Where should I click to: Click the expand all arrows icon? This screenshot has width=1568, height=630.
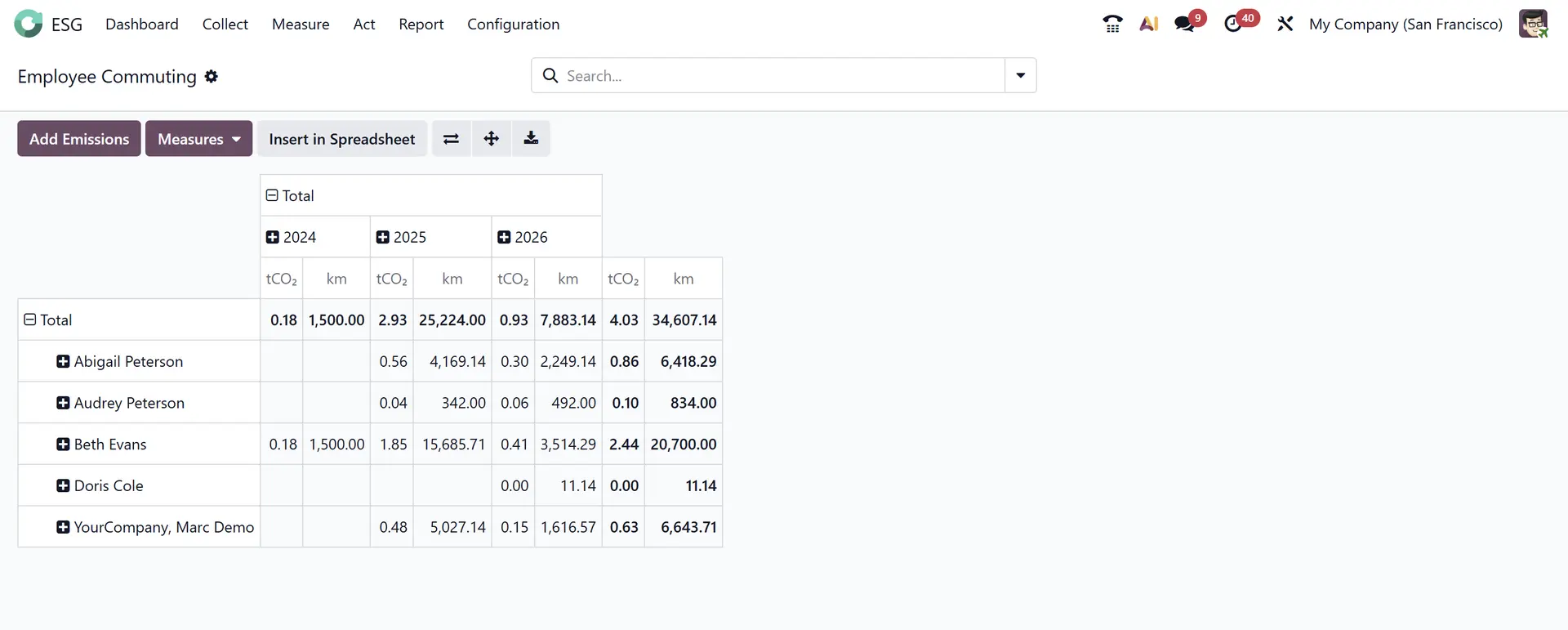click(491, 139)
